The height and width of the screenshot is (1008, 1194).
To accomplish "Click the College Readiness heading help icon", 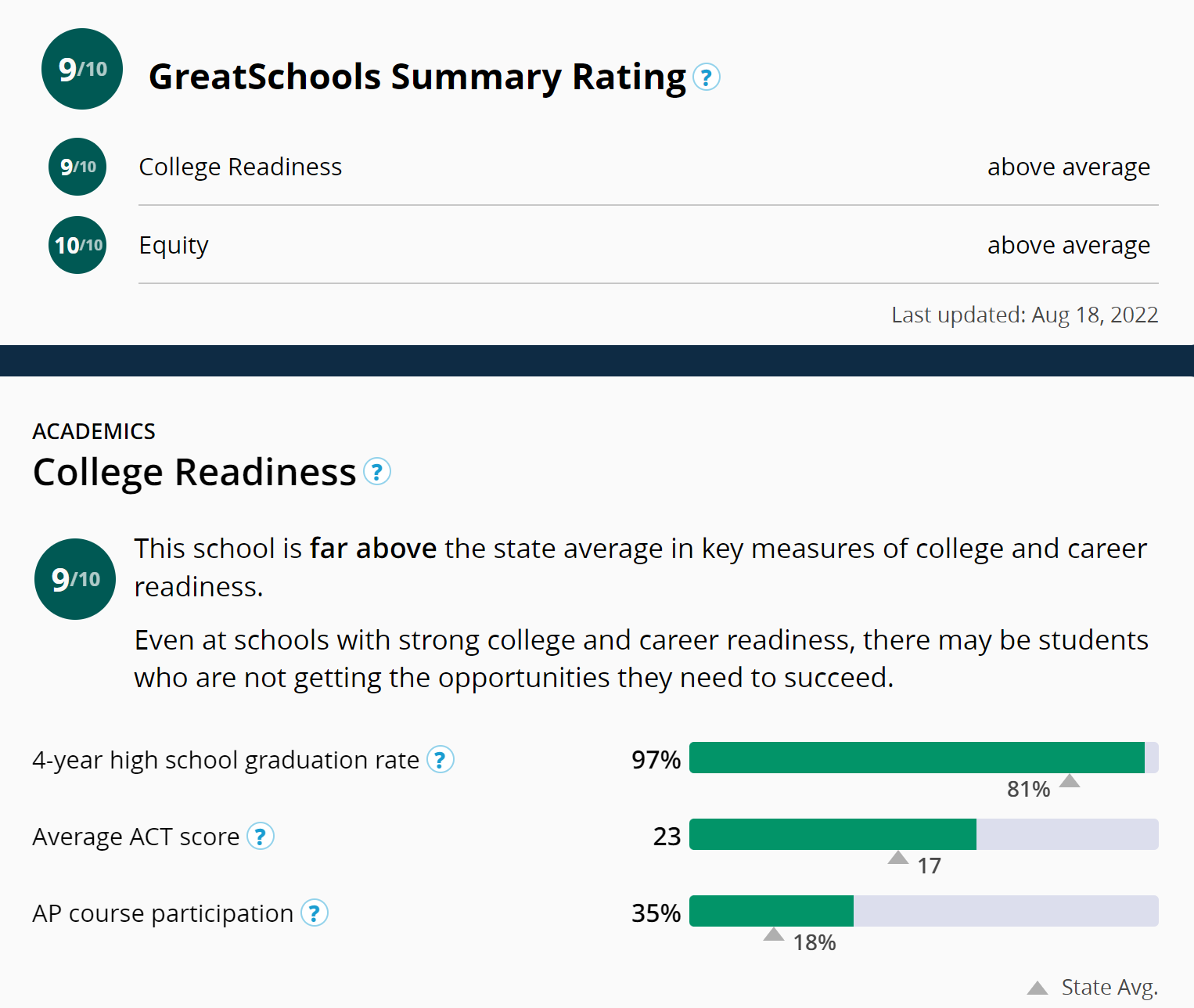I will pyautogui.click(x=377, y=472).
